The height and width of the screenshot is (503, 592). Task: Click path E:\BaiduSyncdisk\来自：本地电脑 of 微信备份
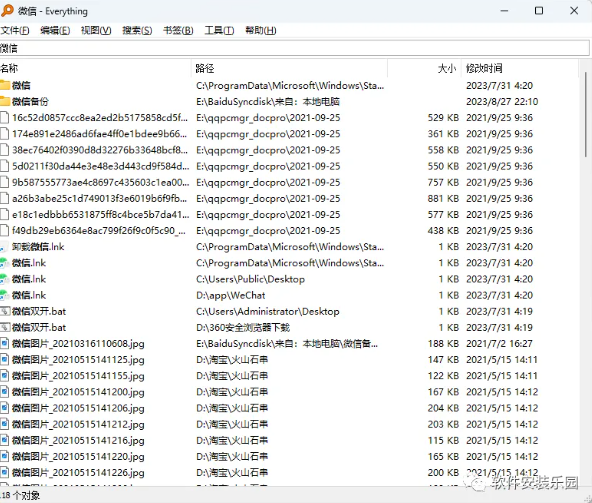268,102
